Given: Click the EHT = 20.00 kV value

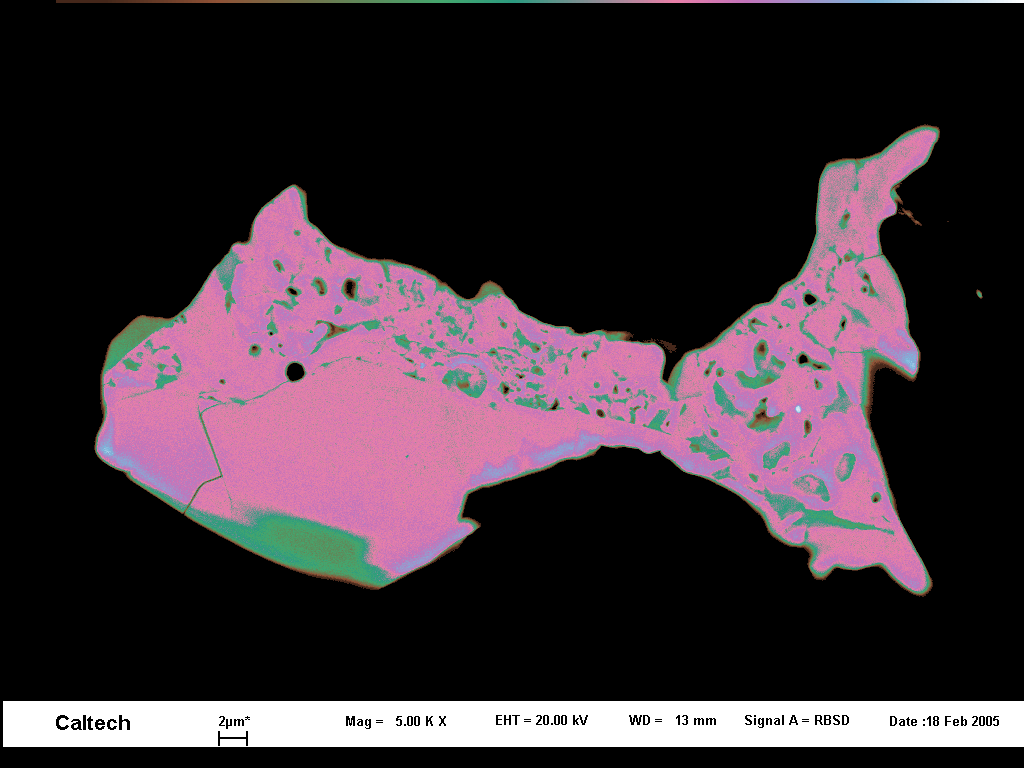Looking at the screenshot, I should [541, 720].
